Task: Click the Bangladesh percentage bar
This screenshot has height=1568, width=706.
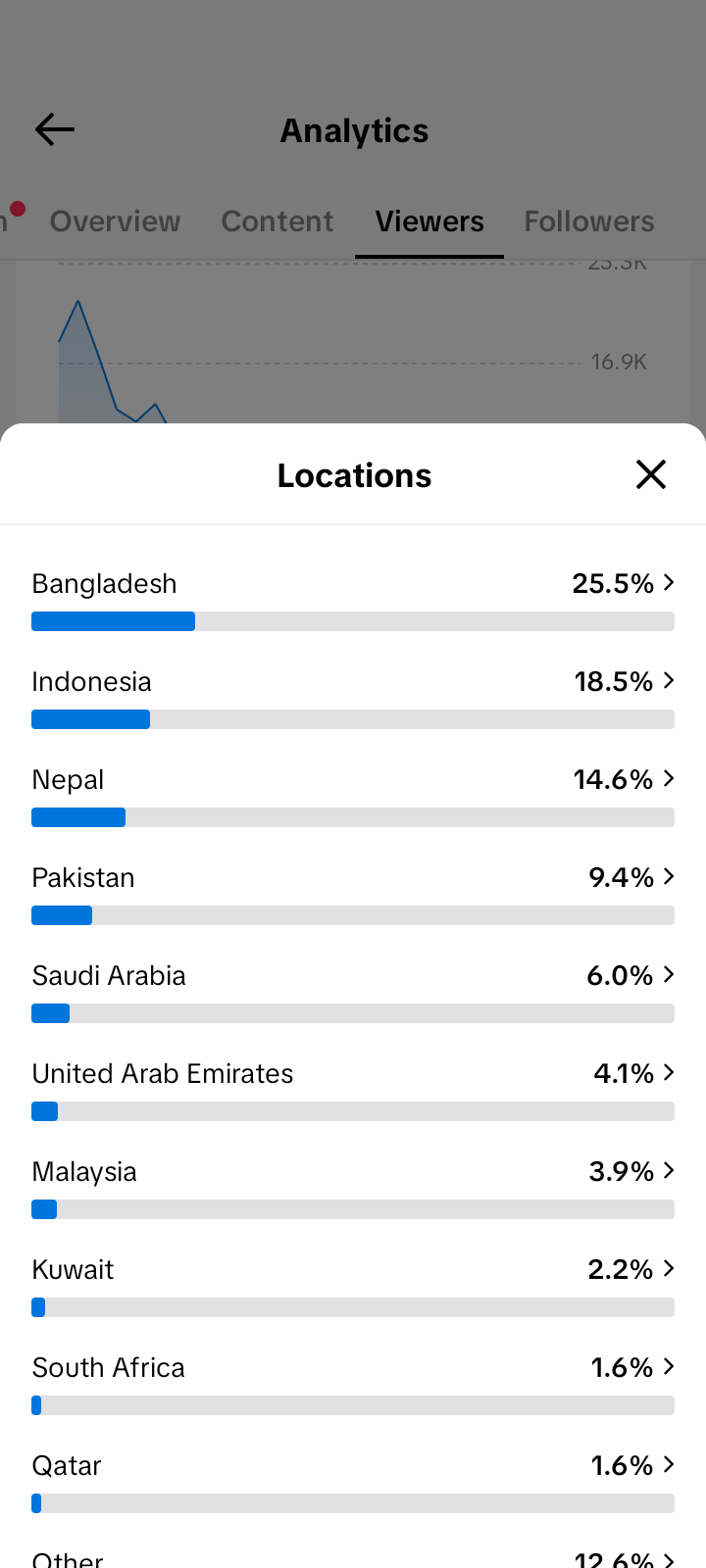Action: pyautogui.click(x=353, y=621)
